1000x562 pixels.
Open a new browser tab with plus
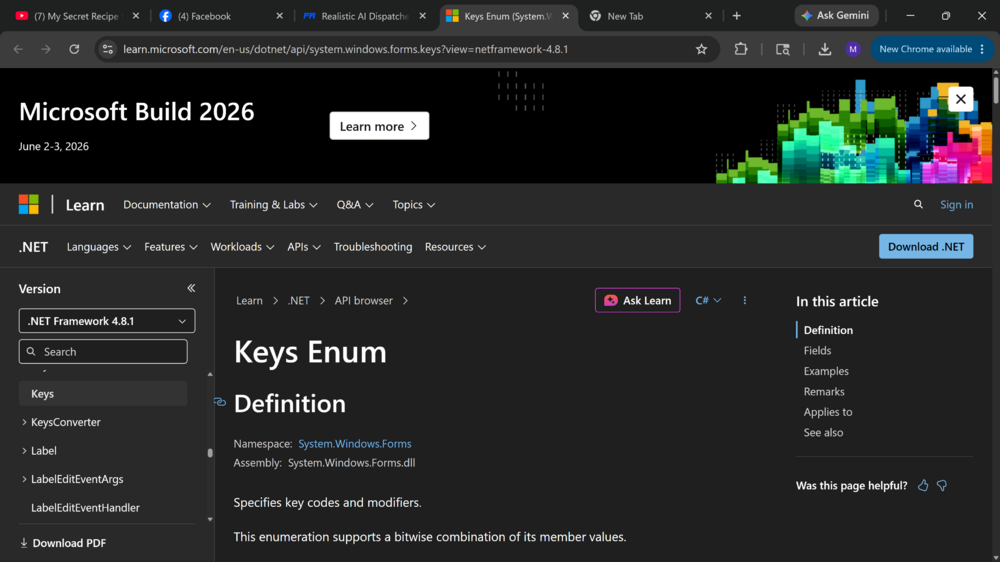737,16
